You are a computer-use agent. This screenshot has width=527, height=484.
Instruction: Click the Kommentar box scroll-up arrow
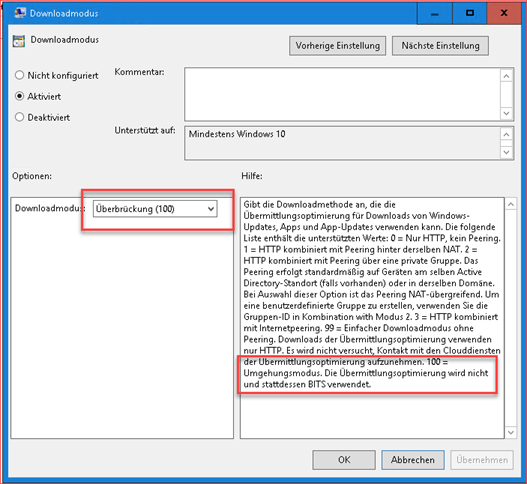click(506, 76)
